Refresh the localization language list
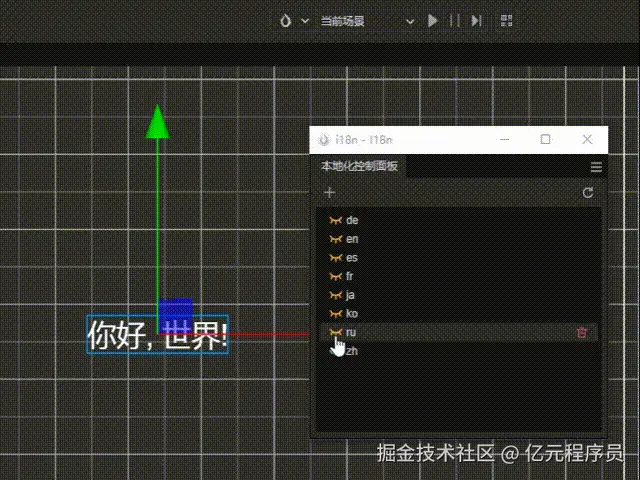Viewport: 640px width, 480px height. point(588,193)
